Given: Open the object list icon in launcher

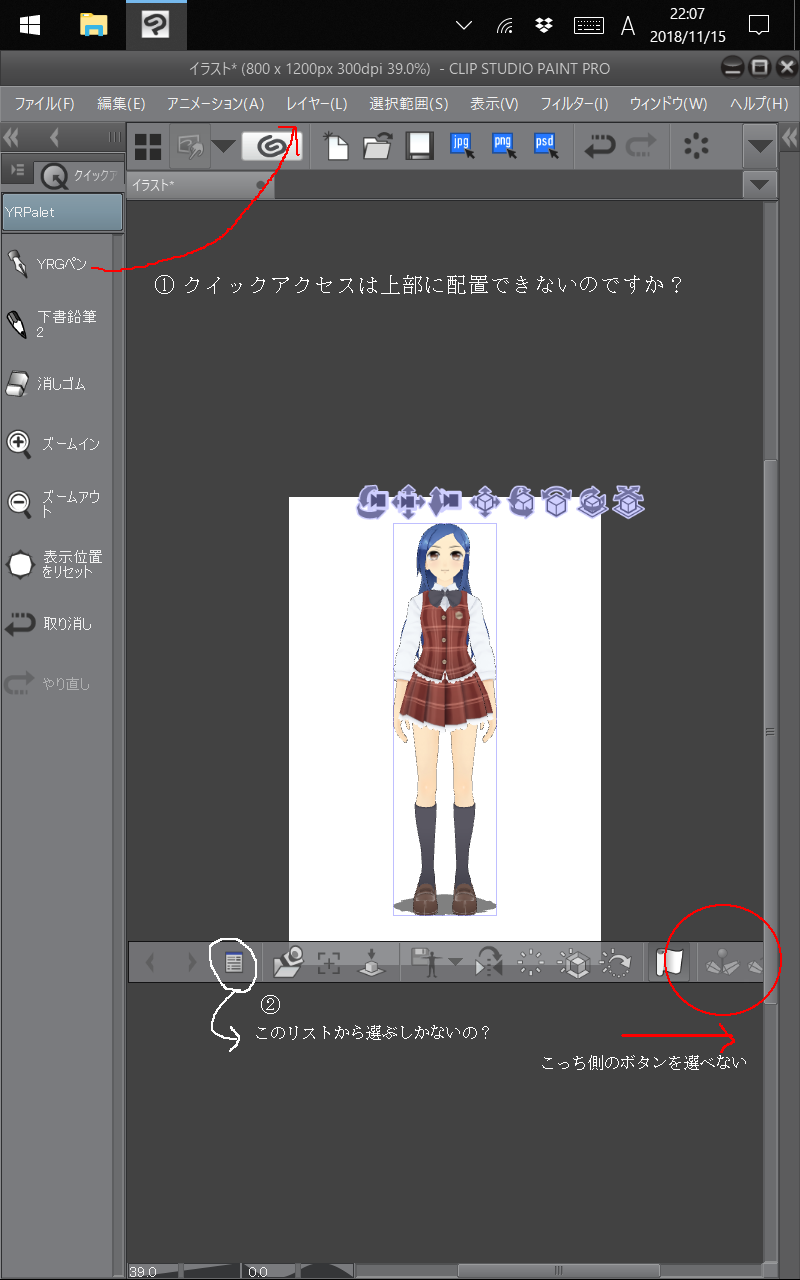Looking at the screenshot, I should click(234, 963).
